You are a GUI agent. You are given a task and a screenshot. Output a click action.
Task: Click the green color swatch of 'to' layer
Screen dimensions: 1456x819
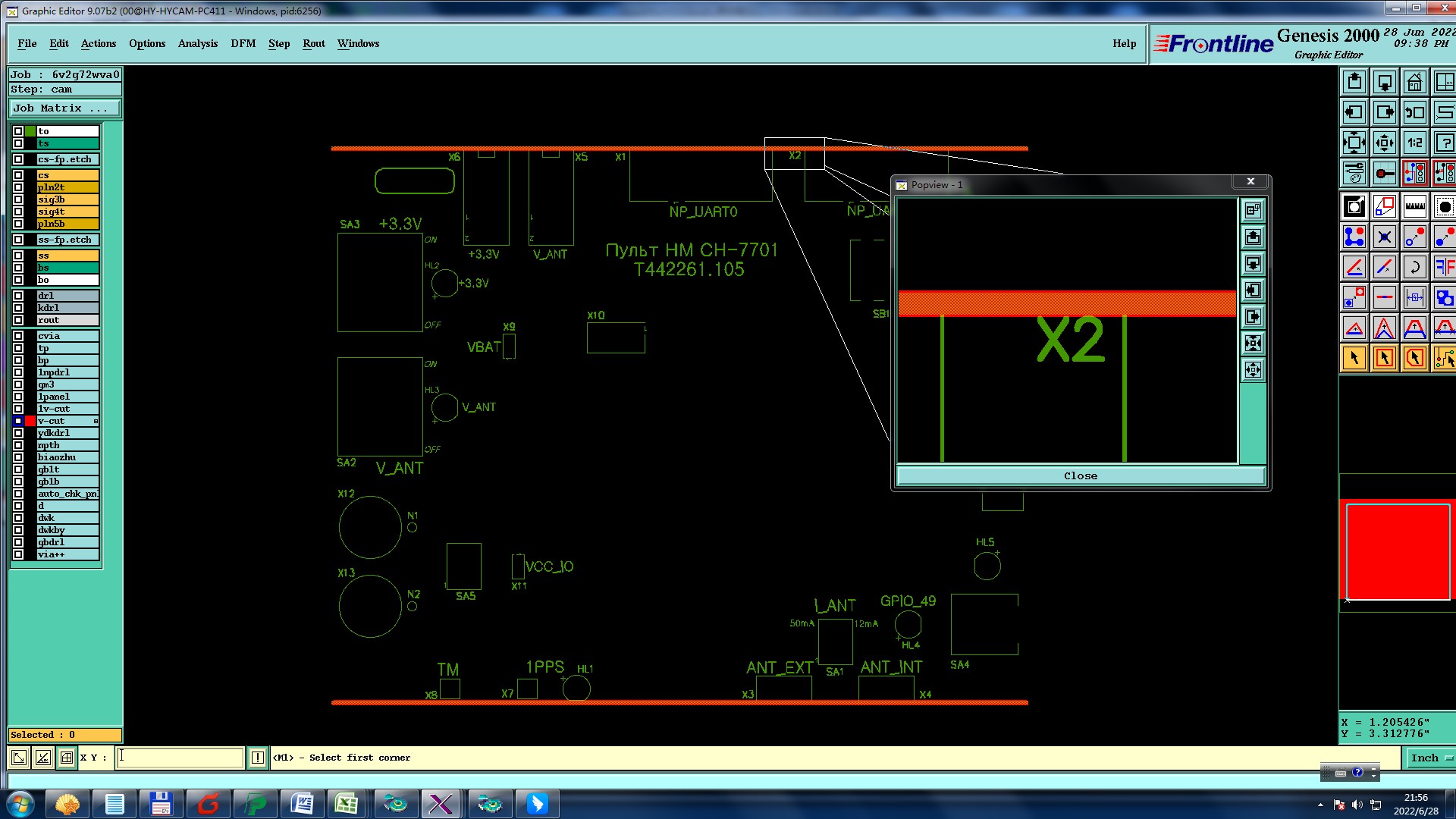click(30, 131)
